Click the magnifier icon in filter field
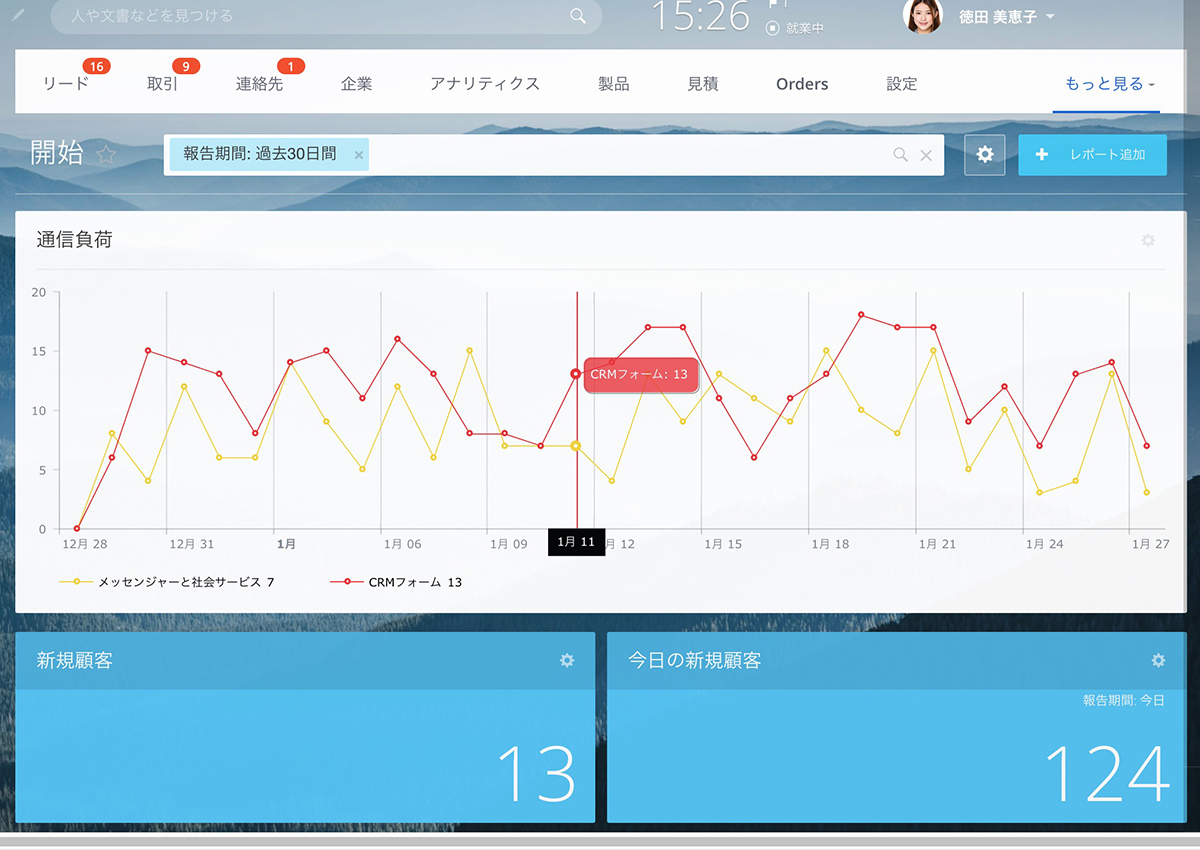 [x=900, y=155]
